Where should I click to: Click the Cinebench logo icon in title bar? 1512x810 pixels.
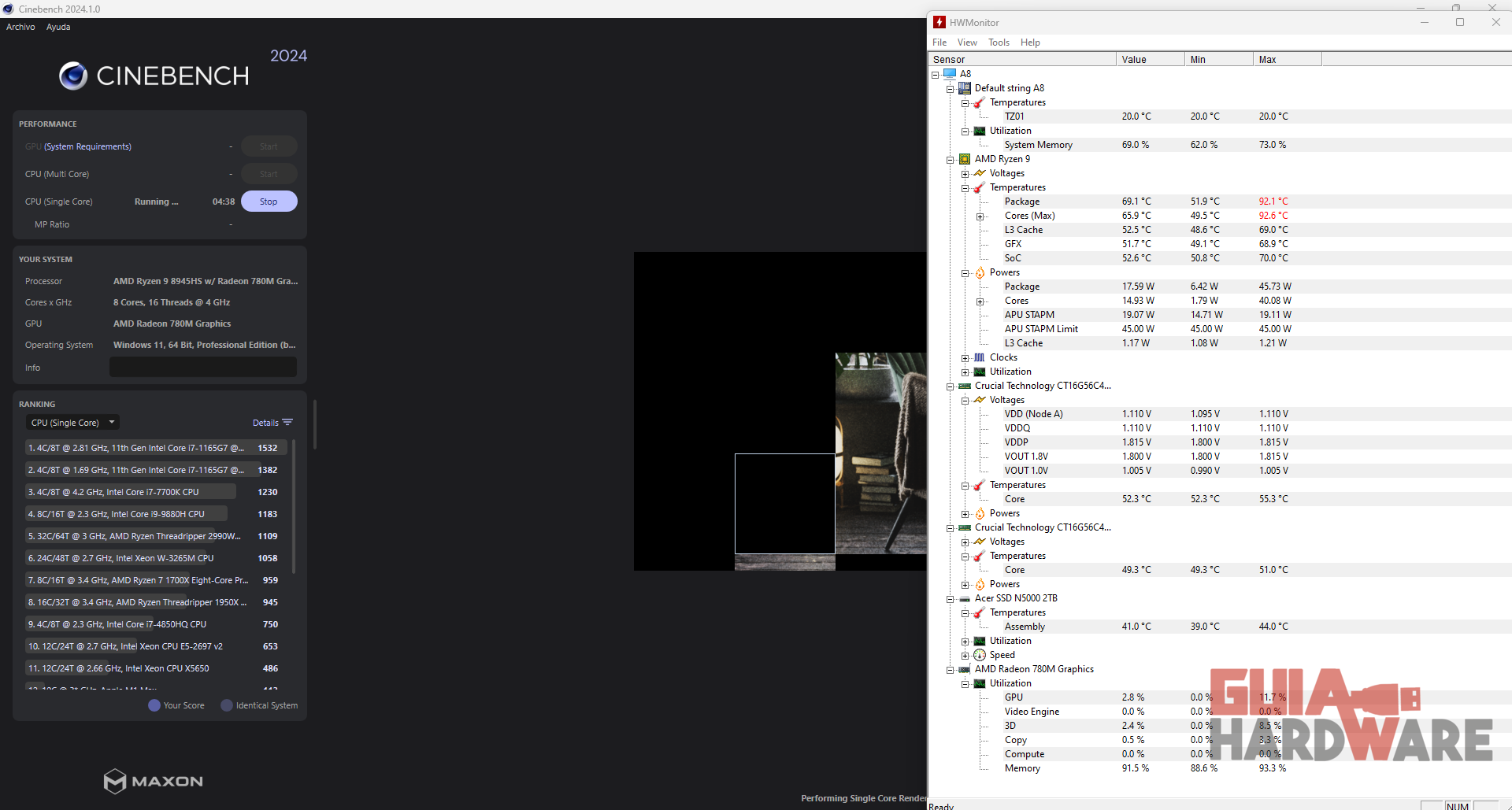tap(8, 9)
